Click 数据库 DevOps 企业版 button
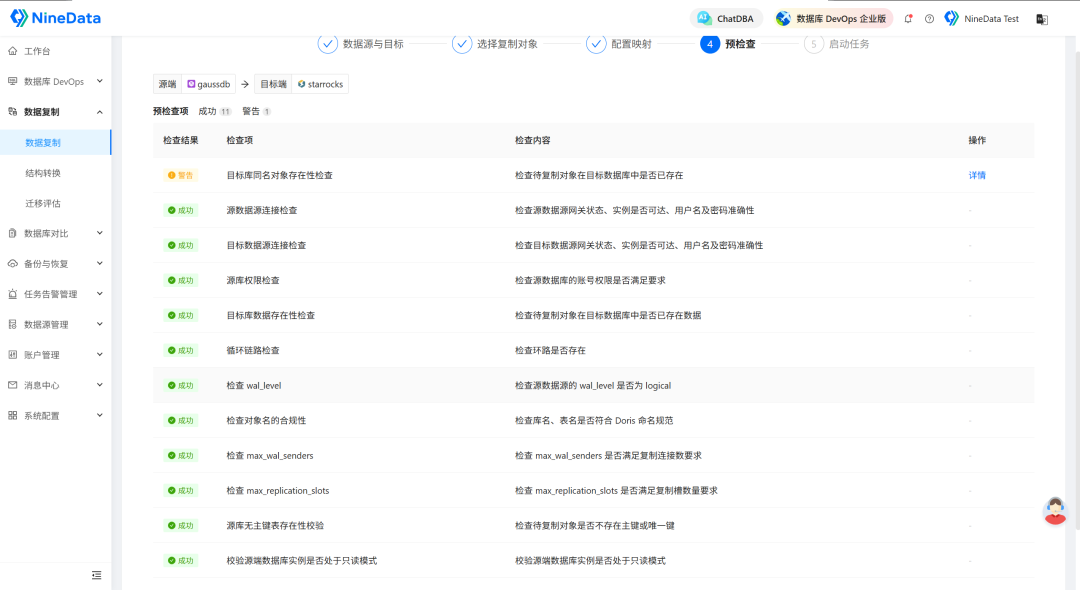Image resolution: width=1080 pixels, height=590 pixels. (830, 19)
